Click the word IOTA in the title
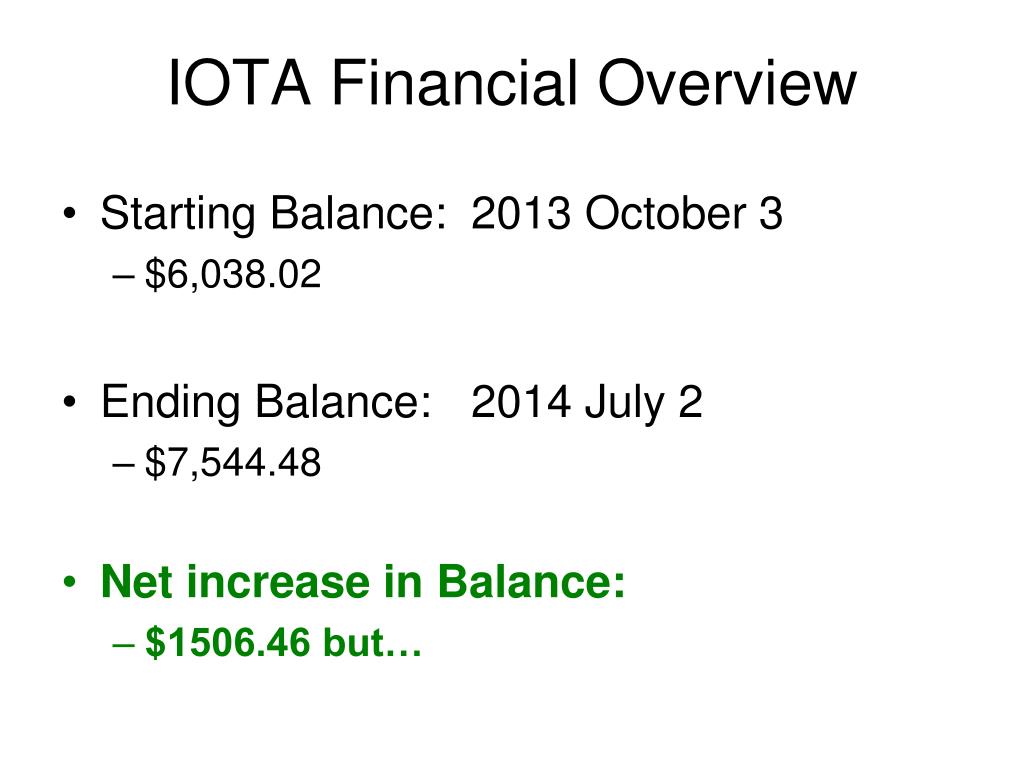Screen dimensions: 1024x768 coord(238,83)
